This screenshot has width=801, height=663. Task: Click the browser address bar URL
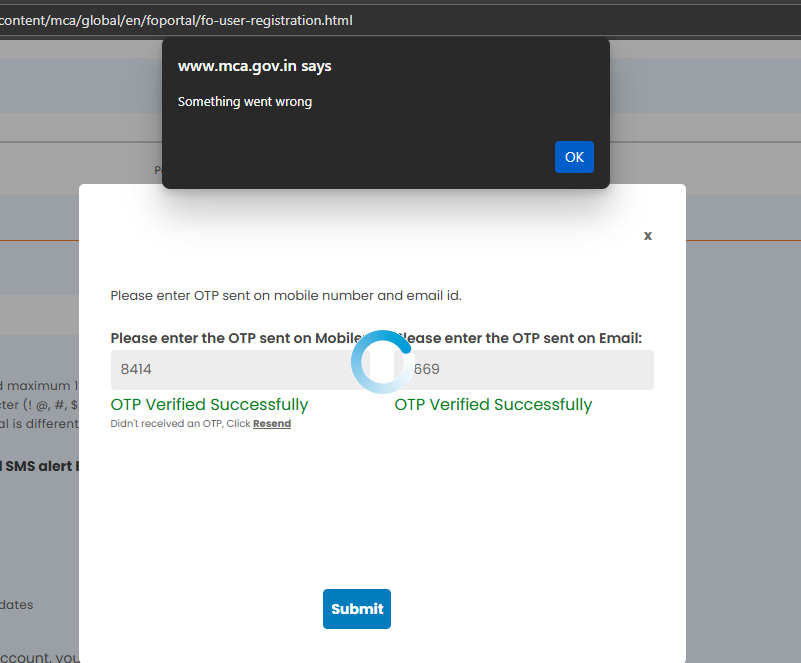click(x=176, y=20)
